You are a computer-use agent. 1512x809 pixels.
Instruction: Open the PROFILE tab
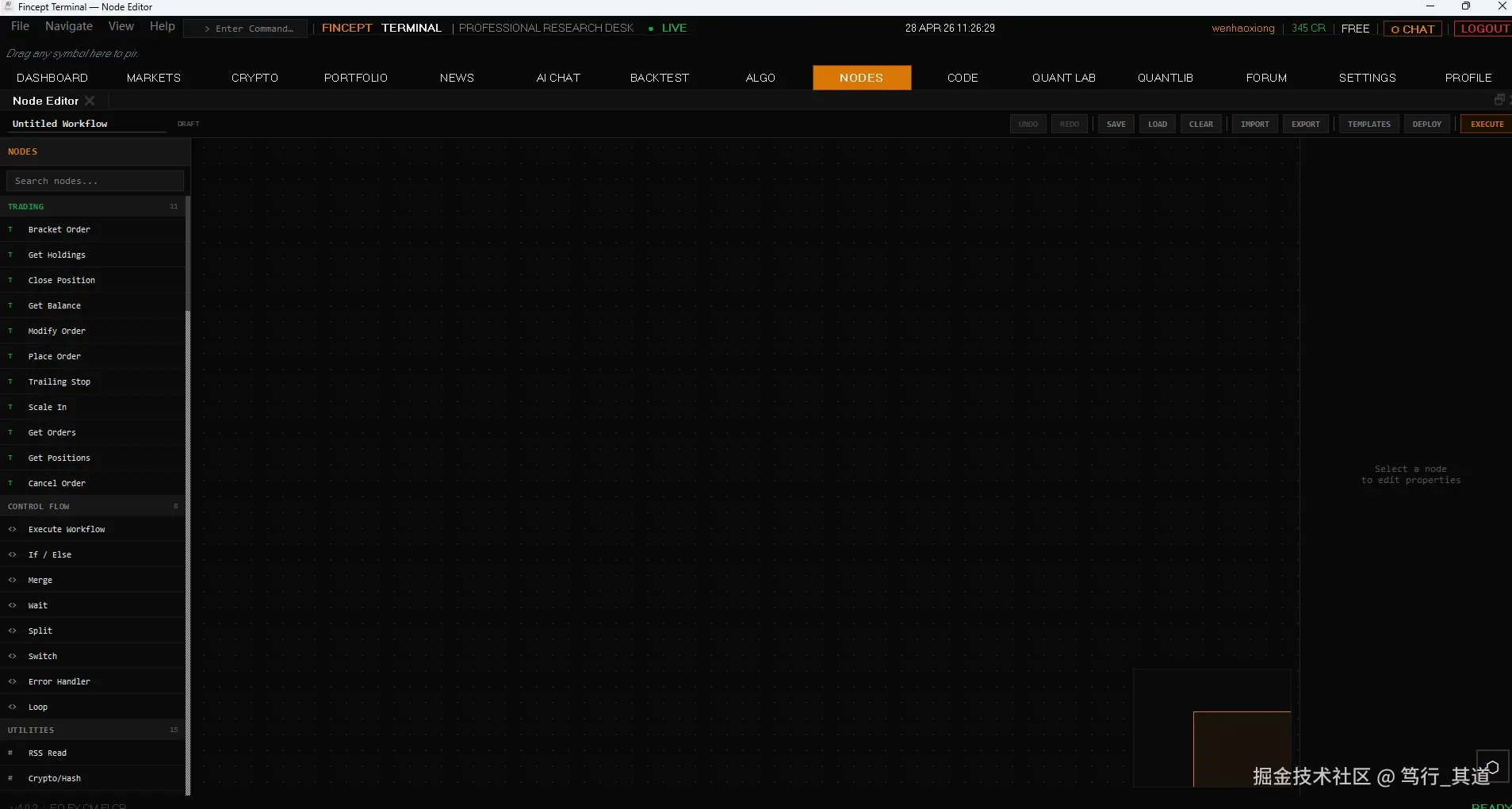1468,78
